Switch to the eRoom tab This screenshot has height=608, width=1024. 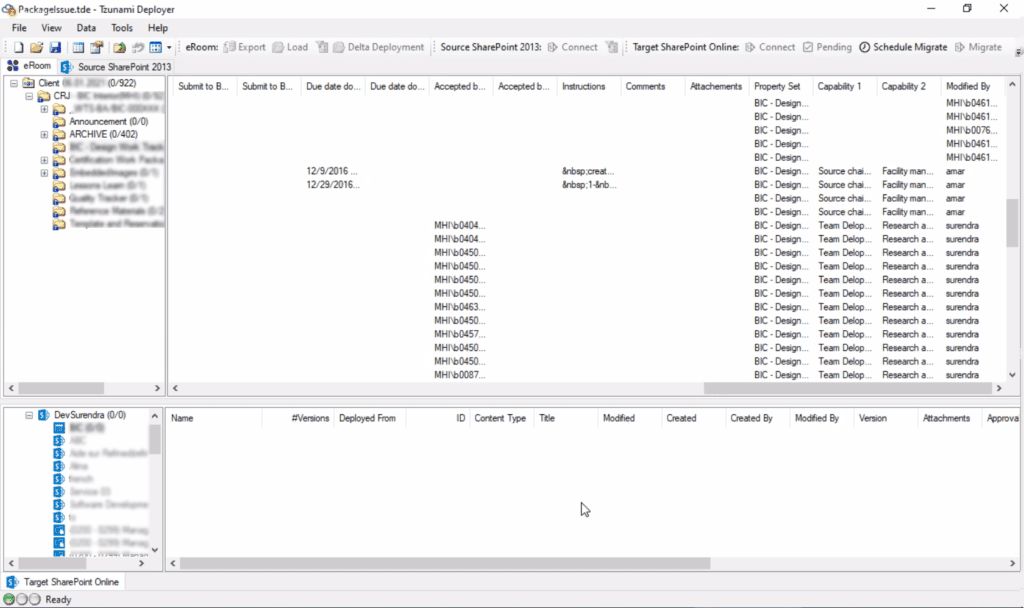tap(29, 66)
